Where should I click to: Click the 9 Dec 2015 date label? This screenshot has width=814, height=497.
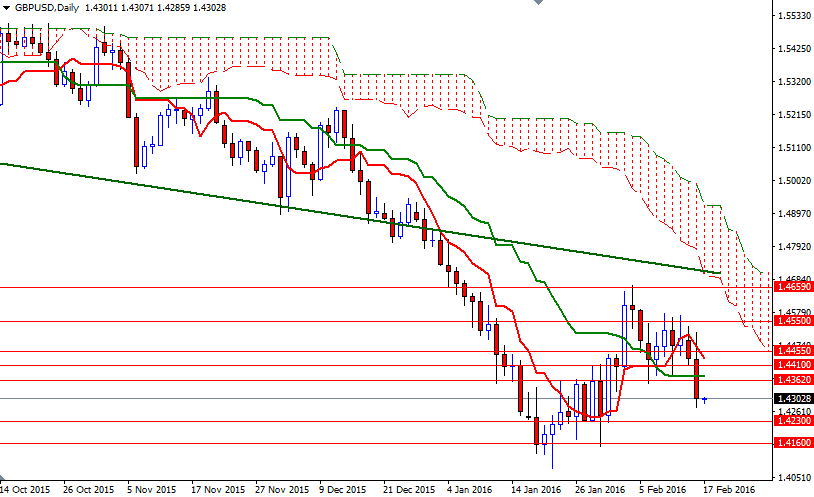click(343, 489)
